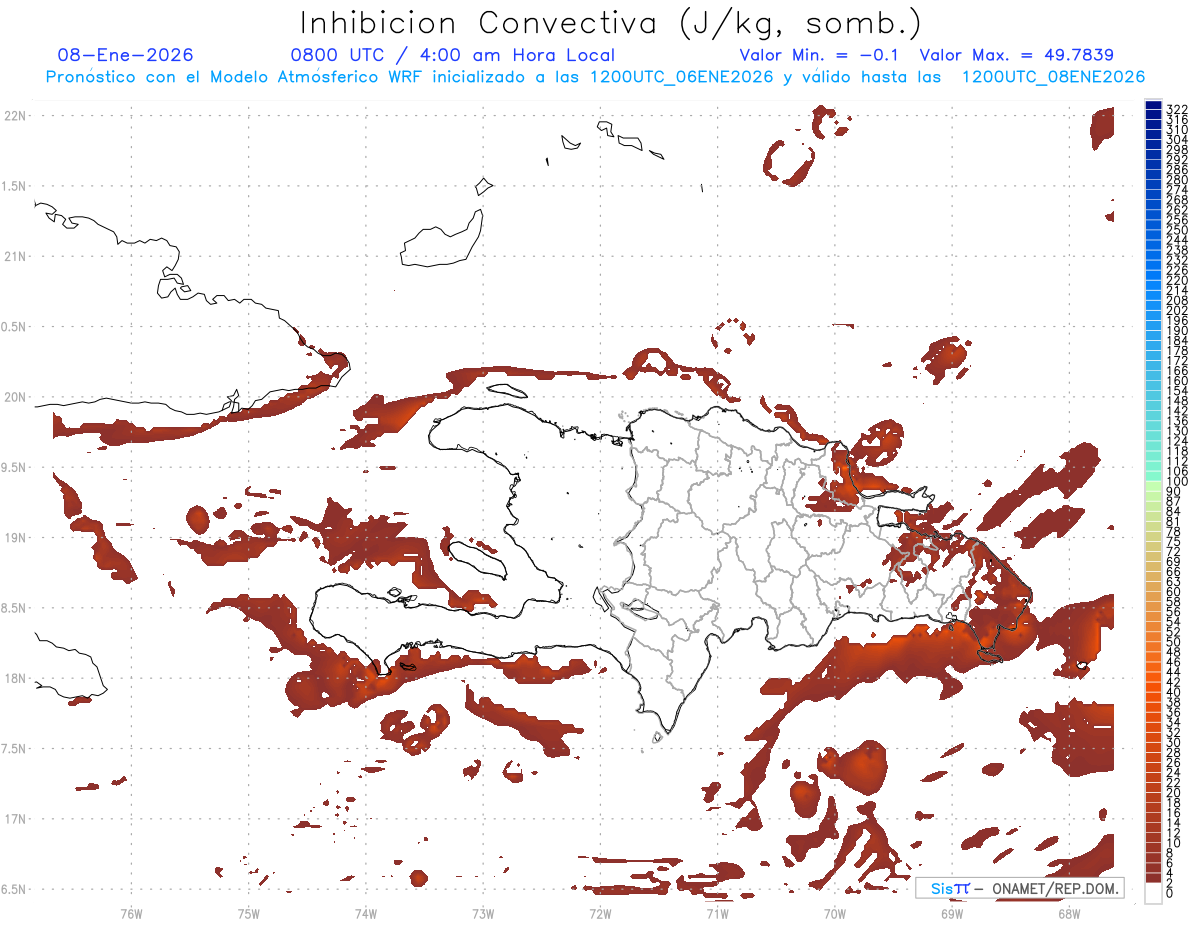Click the colorbar value label '178'
Screen dimensions: 1200x927
1176,351
